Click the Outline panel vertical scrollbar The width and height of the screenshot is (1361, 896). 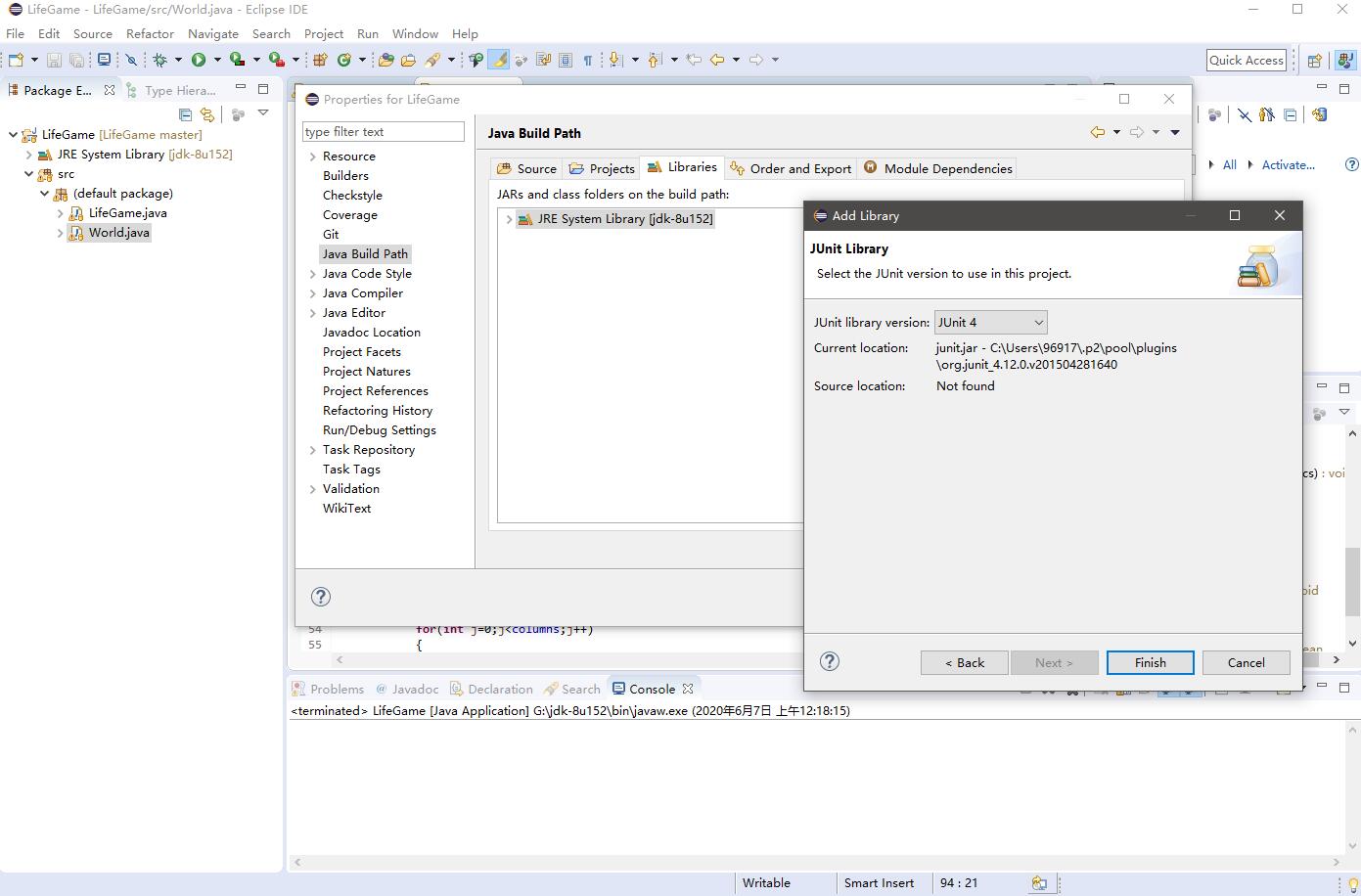tap(1352, 581)
